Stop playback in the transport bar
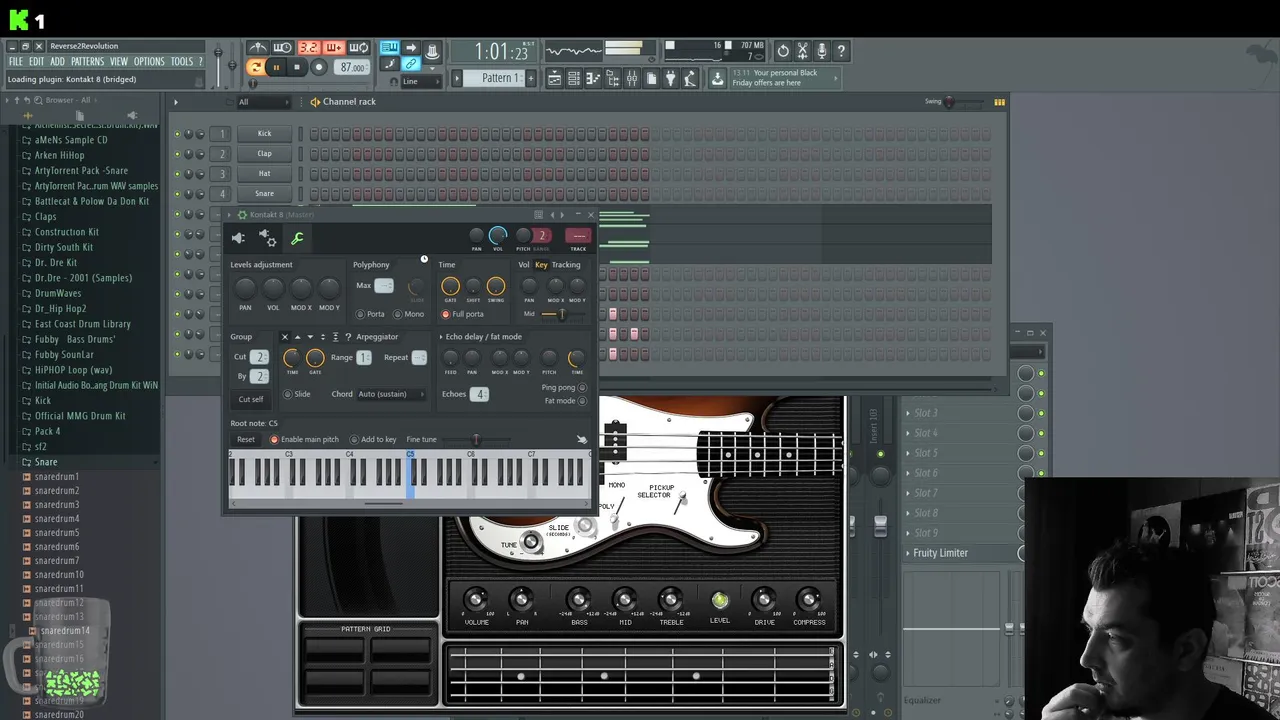1280x720 pixels. point(297,67)
